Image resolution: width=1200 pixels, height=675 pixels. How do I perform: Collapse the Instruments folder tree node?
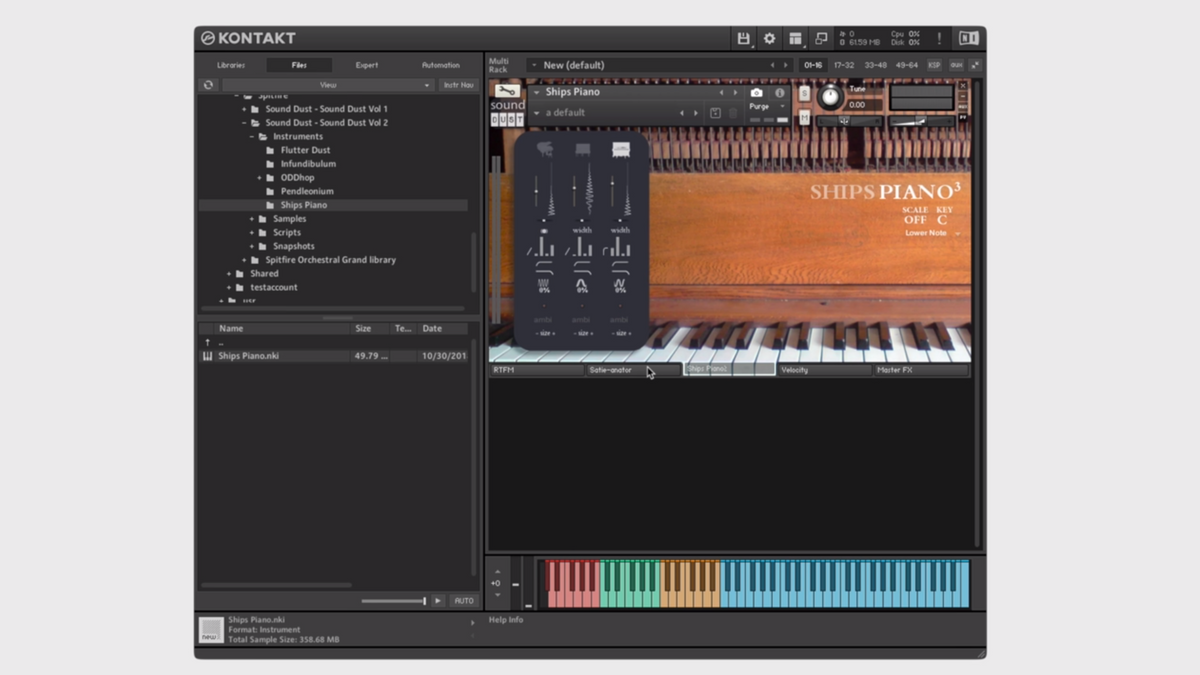click(x=252, y=137)
